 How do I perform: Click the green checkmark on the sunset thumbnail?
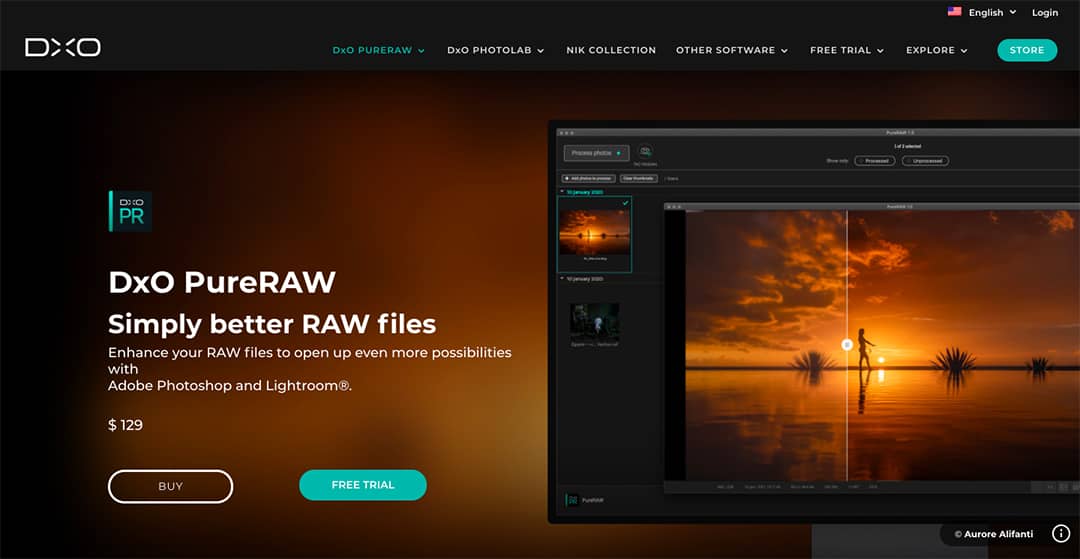point(625,203)
